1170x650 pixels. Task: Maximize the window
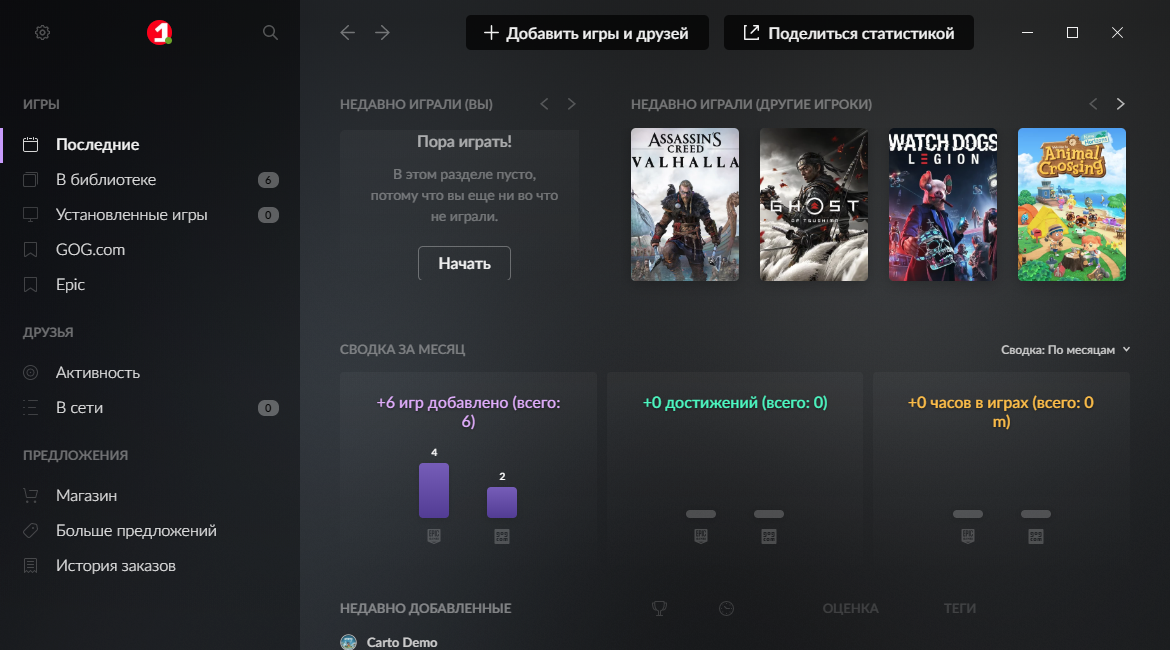pyautogui.click(x=1072, y=33)
